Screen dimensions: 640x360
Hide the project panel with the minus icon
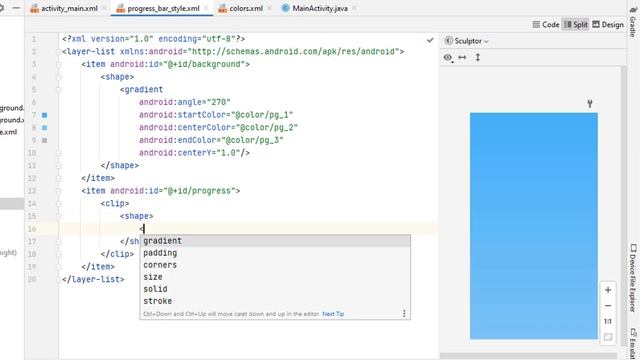[16, 8]
